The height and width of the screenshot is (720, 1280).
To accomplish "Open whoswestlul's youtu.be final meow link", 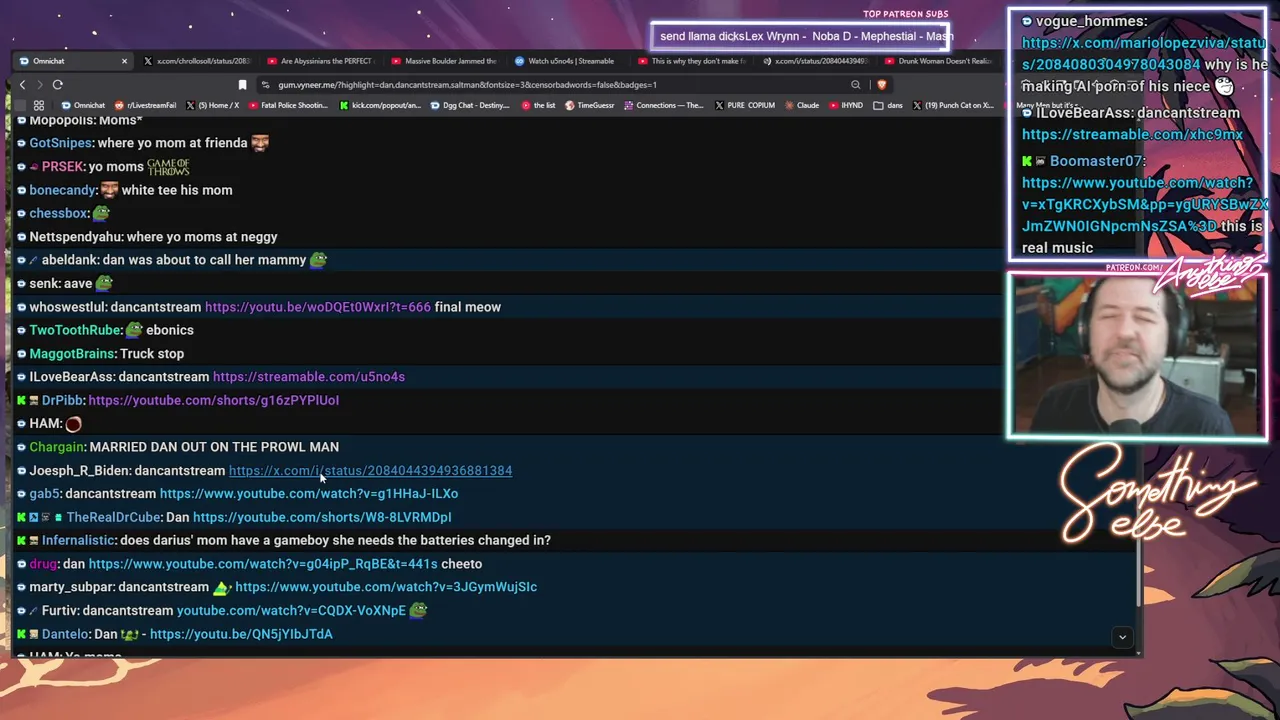I will pyautogui.click(x=318, y=307).
